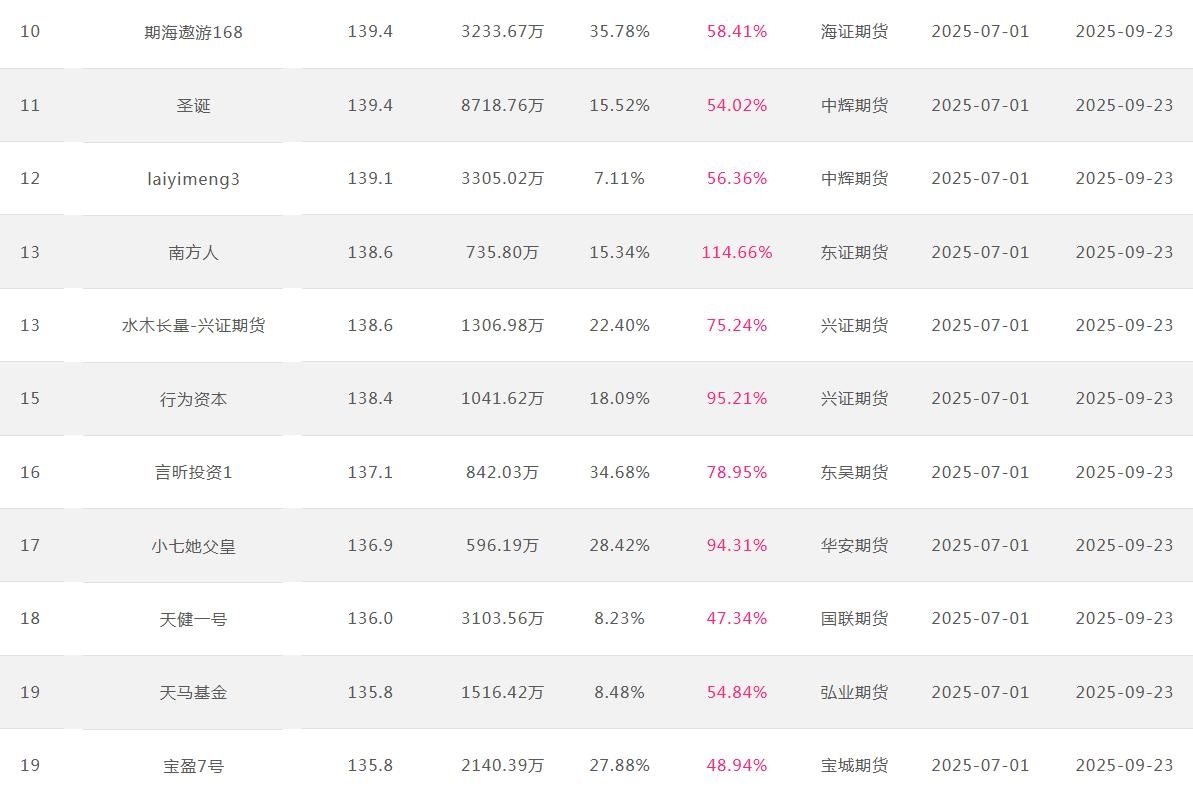
Task: Open 宝盈7号 account details
Action: [x=193, y=766]
